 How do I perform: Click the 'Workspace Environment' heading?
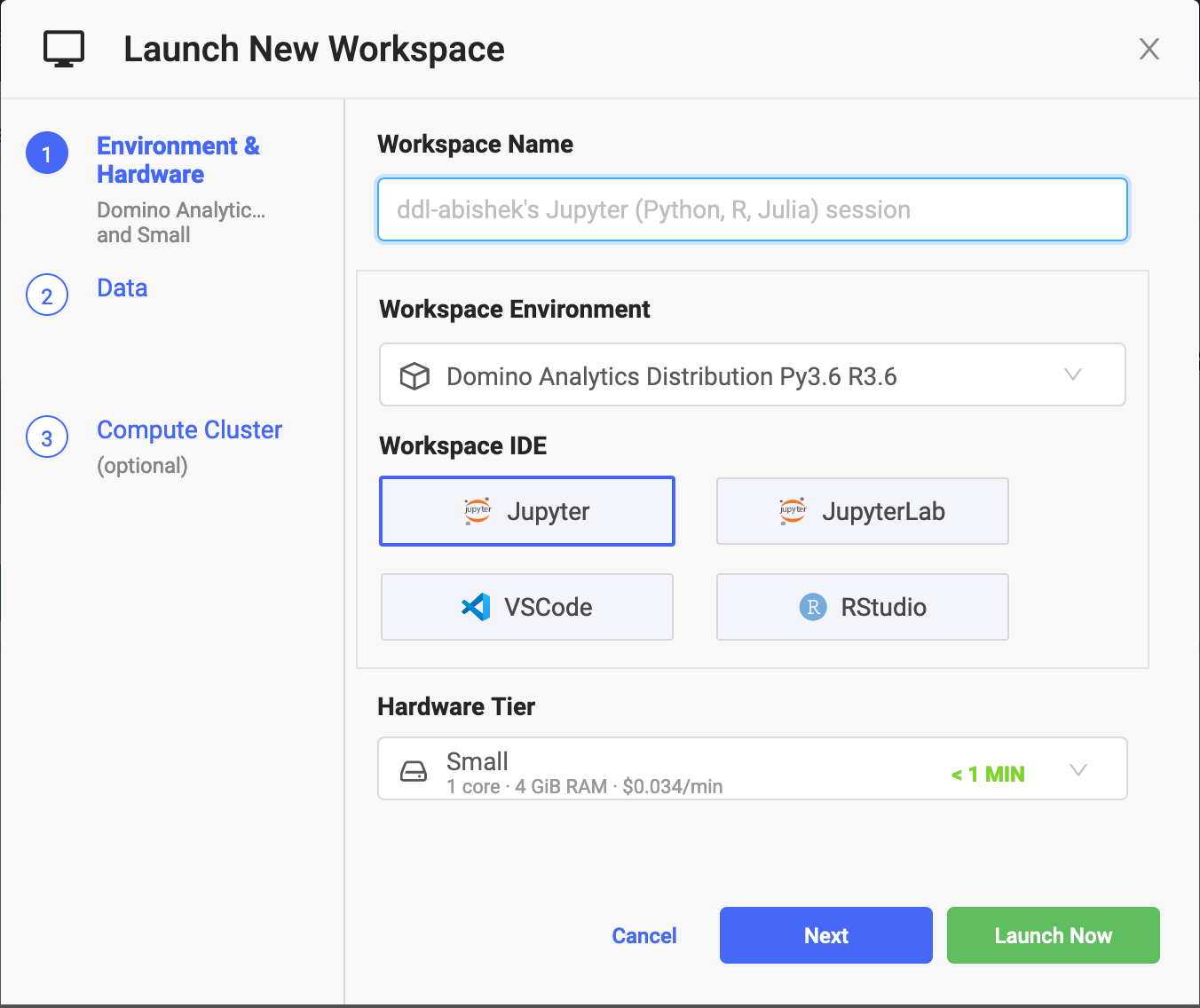pos(515,309)
